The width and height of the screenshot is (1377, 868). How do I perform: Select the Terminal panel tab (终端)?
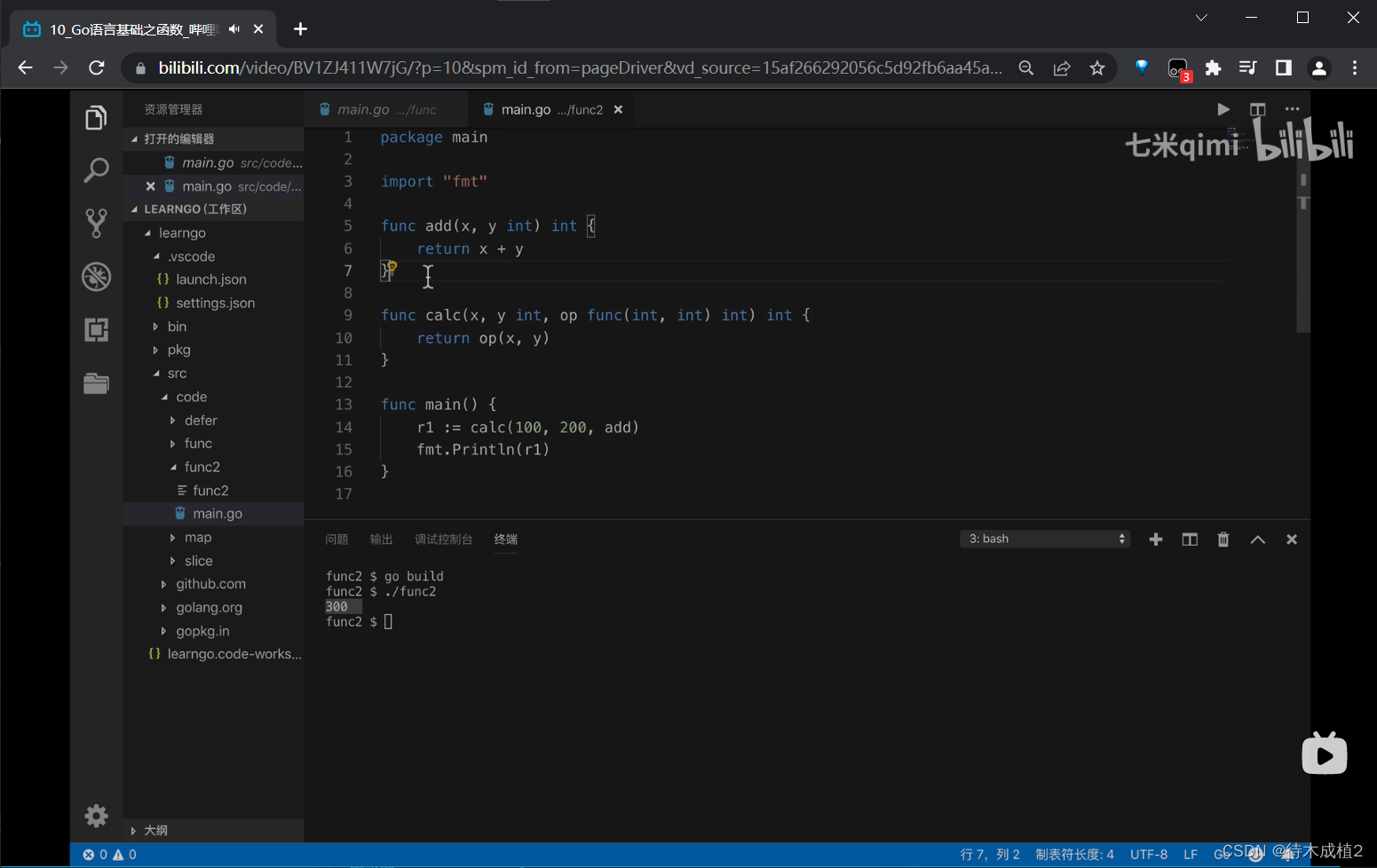pos(506,540)
